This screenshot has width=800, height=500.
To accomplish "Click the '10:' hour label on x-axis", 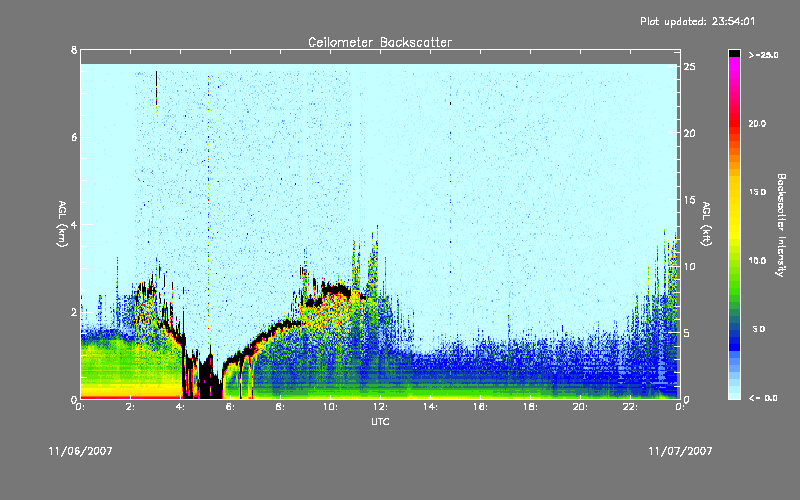I will (330, 407).
